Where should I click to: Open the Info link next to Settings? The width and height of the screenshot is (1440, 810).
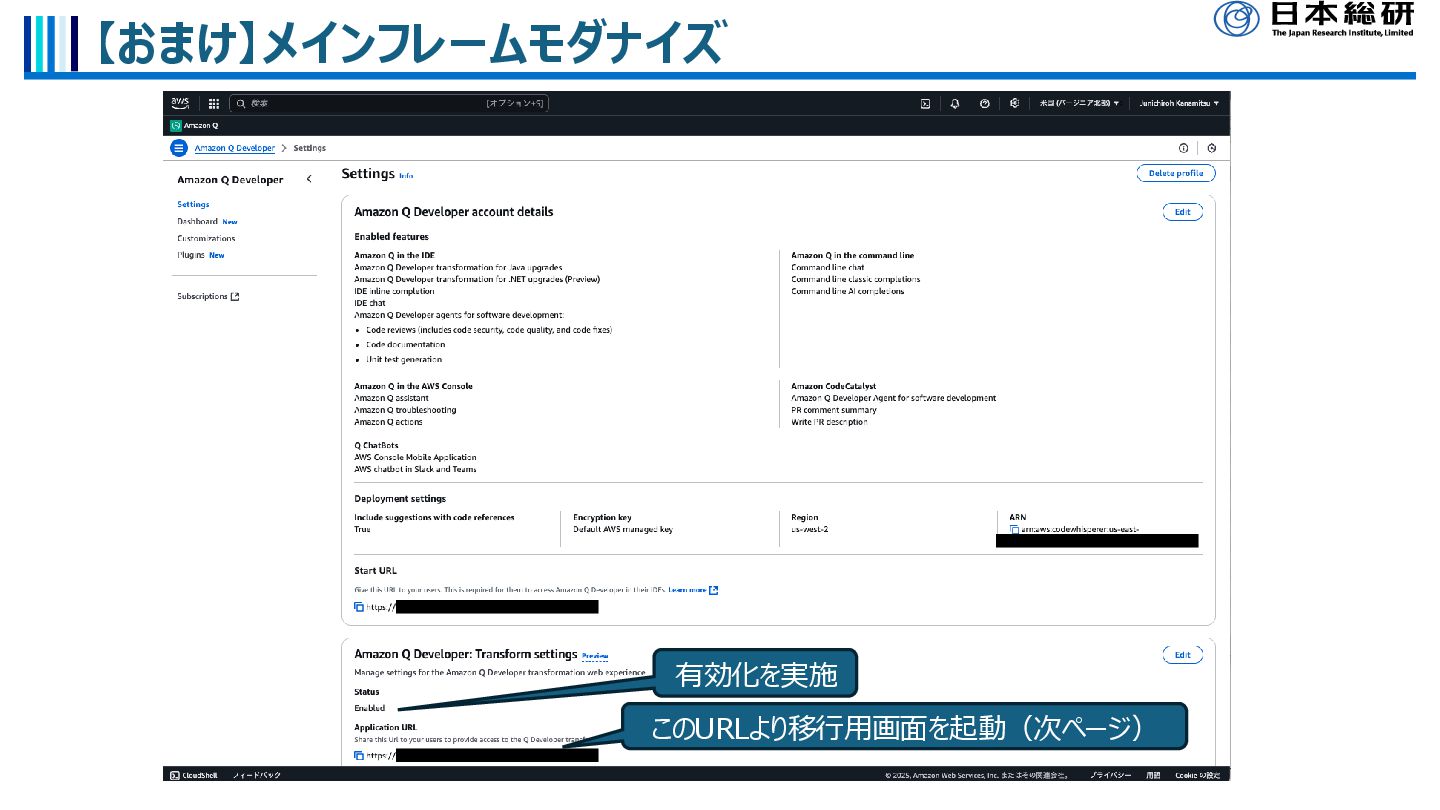point(406,175)
